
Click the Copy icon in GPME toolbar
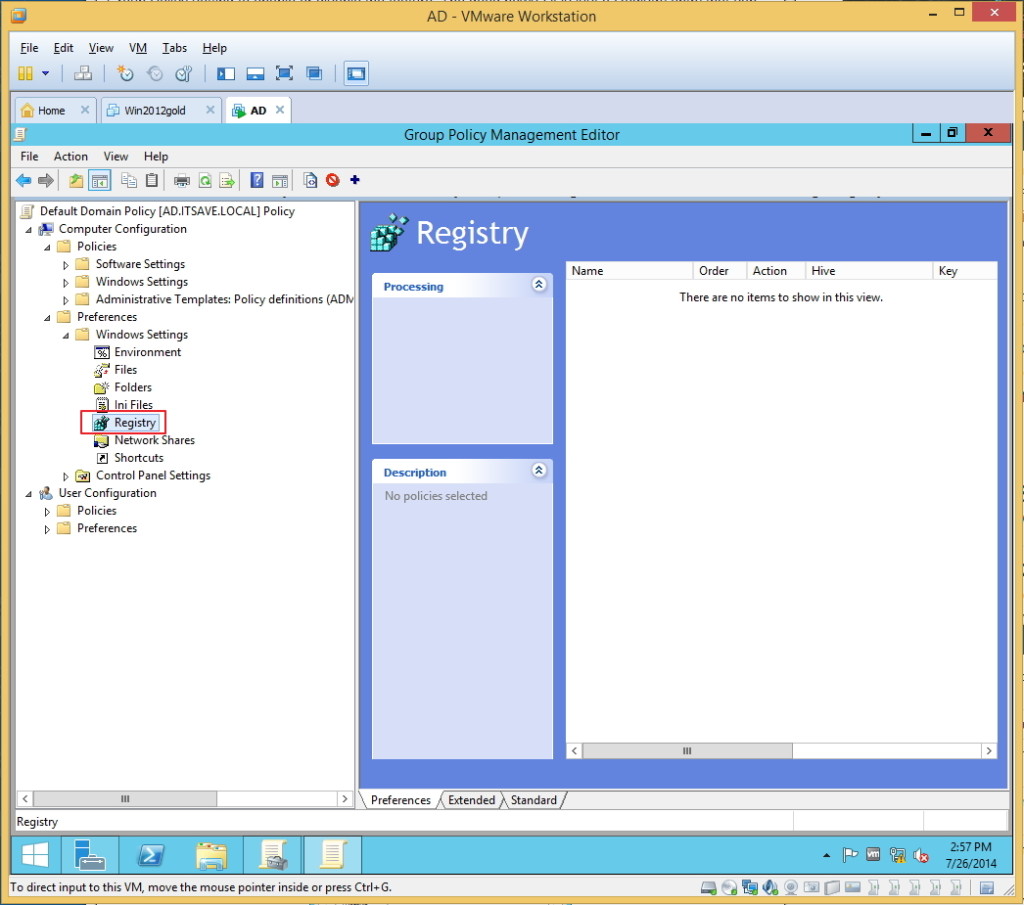129,180
